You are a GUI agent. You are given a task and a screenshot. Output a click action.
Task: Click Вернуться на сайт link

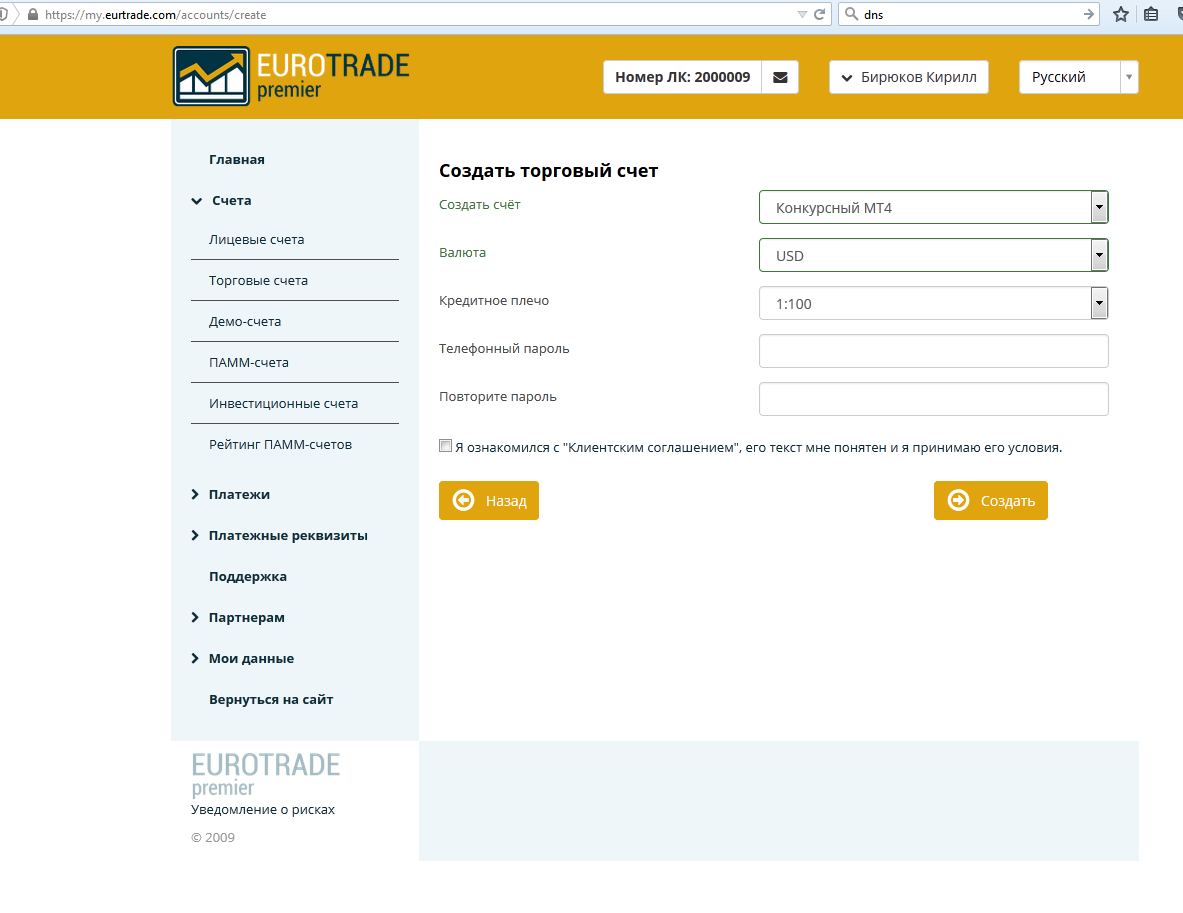click(x=271, y=699)
